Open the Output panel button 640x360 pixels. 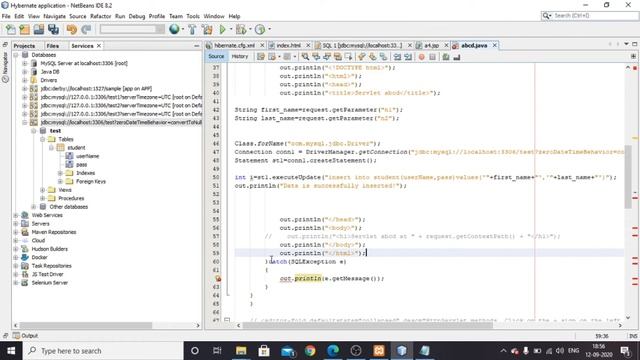click(25, 336)
